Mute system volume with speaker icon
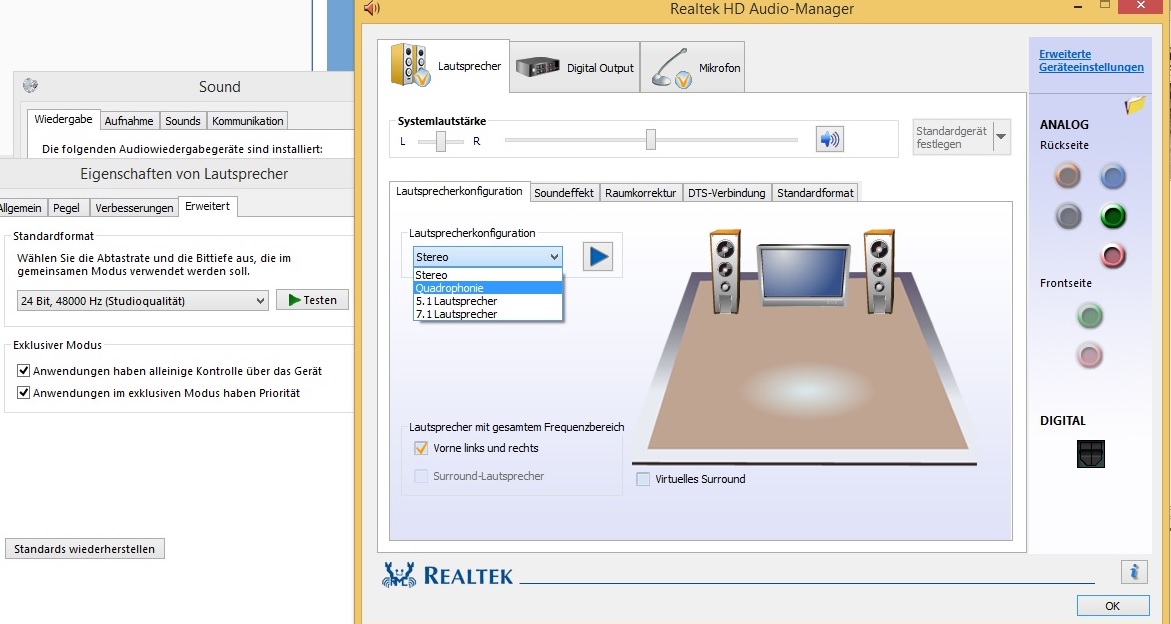 pyautogui.click(x=830, y=139)
